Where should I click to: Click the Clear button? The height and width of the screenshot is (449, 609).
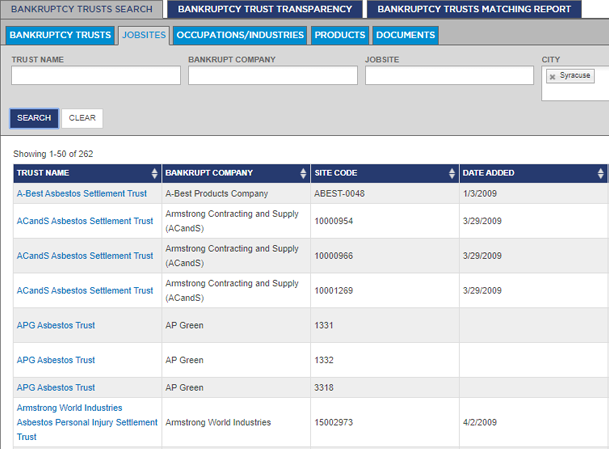point(82,118)
